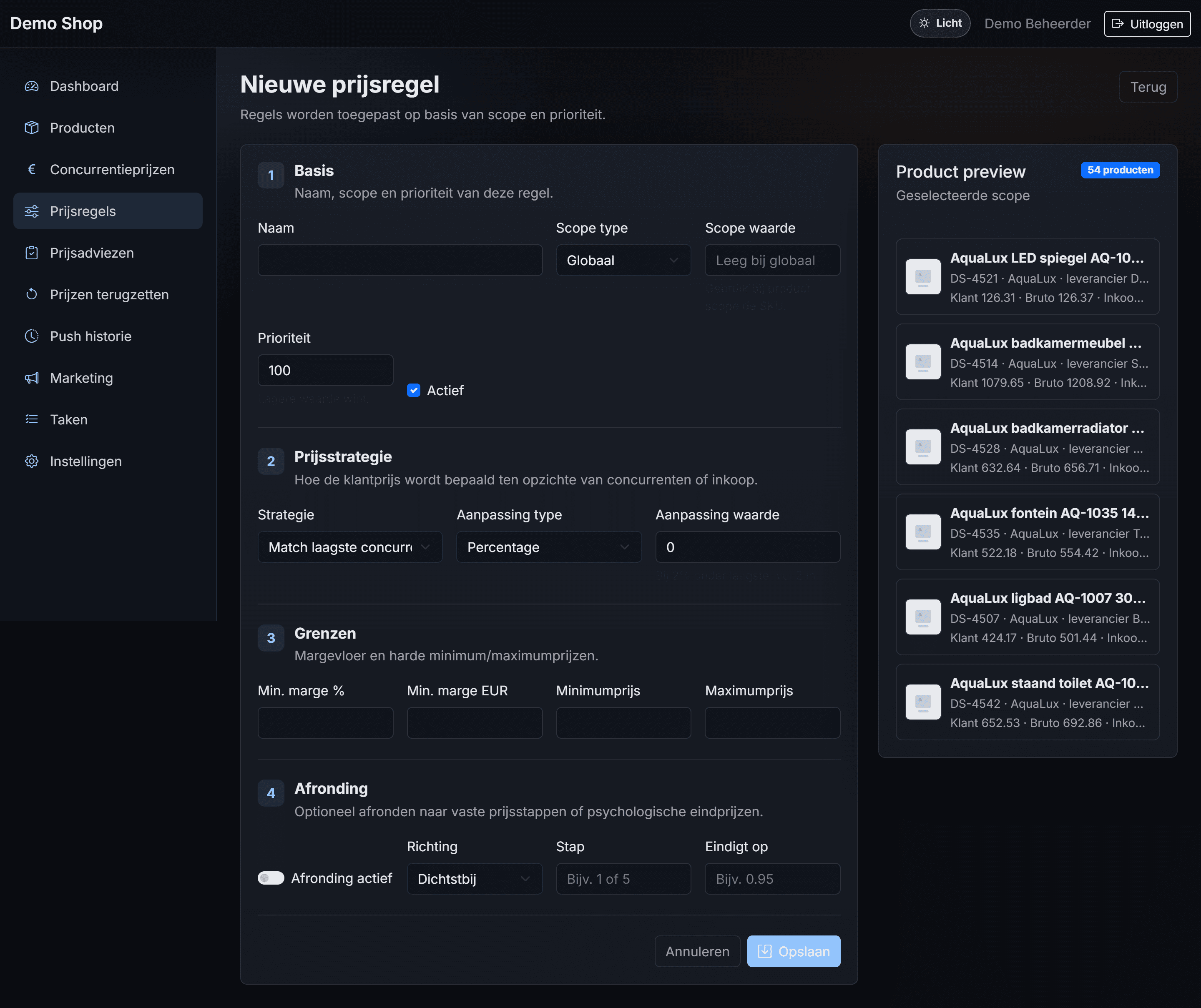Image resolution: width=1201 pixels, height=1008 pixels.
Task: Select Prijsregels in sidebar
Action: coord(108,211)
